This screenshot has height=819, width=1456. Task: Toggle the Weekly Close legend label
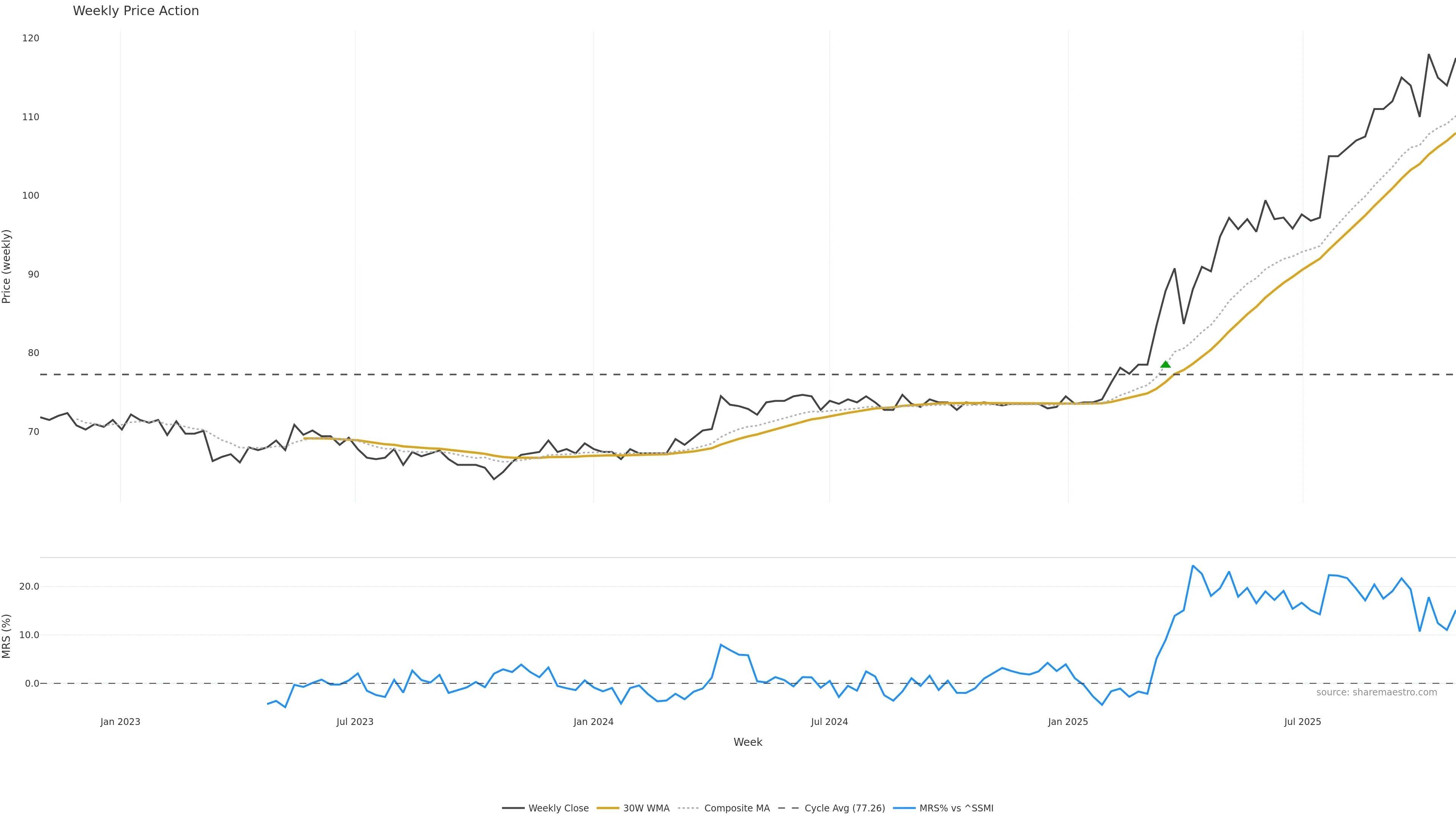click(559, 808)
